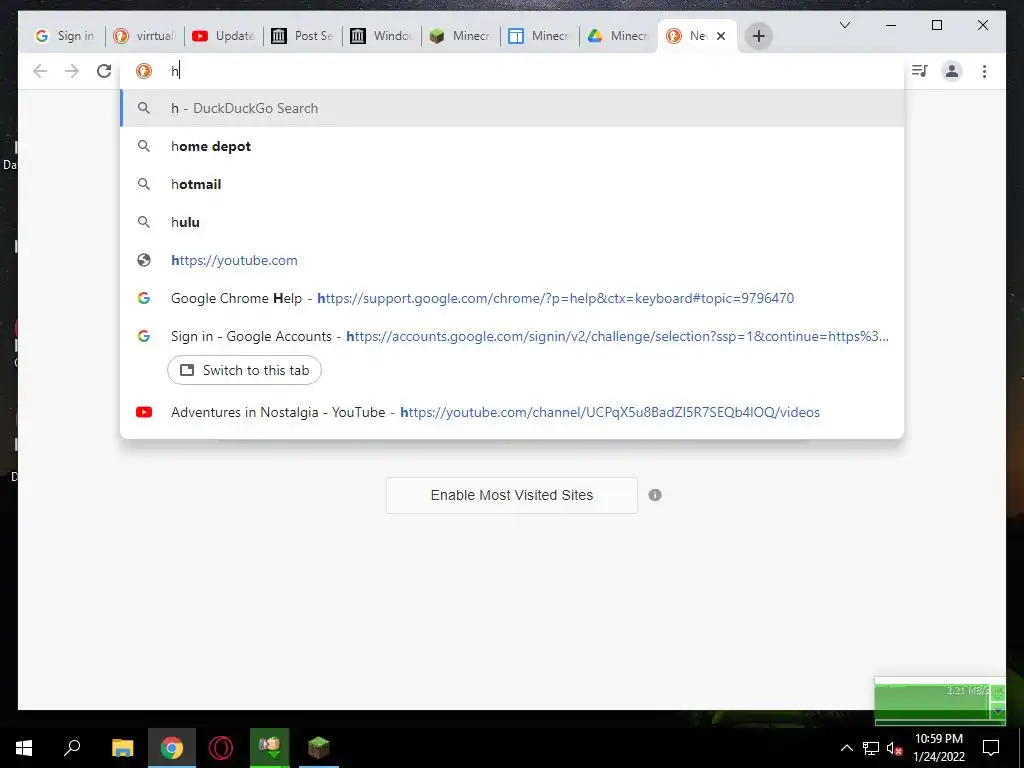Click the browser forward arrow
Viewport: 1024px width, 768px height.
[72, 71]
